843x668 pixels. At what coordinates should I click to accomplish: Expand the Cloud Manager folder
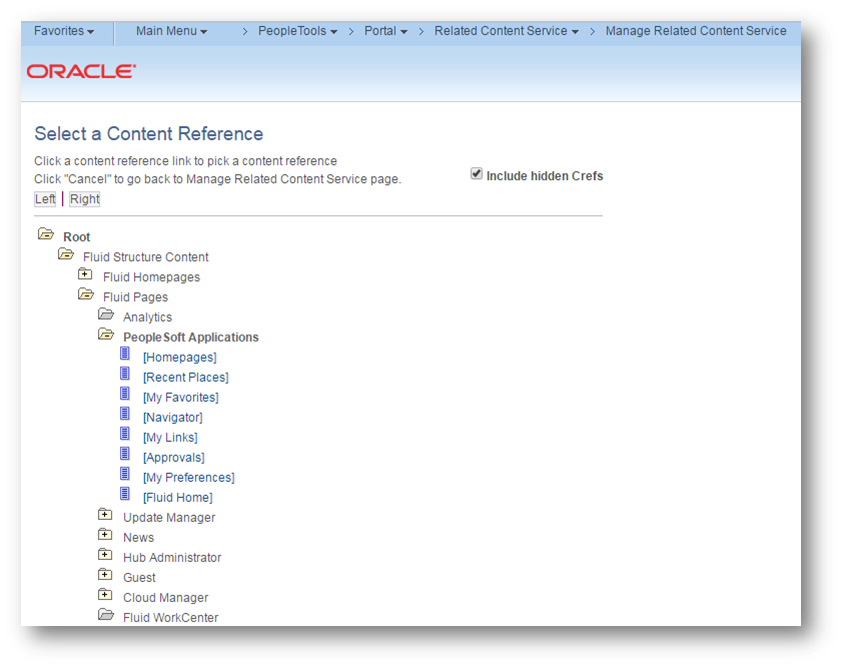point(106,594)
